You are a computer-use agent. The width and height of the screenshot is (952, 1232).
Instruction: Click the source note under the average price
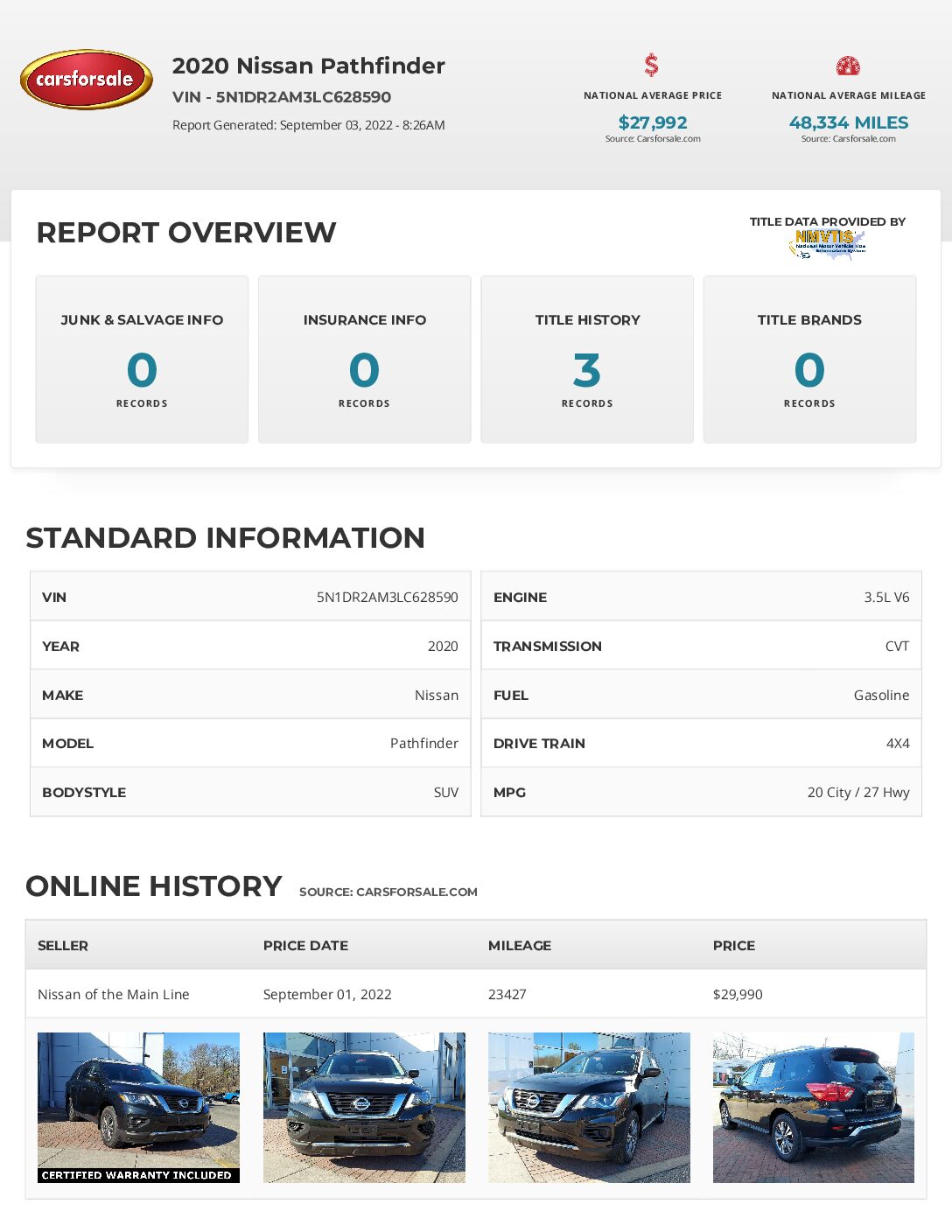[653, 138]
